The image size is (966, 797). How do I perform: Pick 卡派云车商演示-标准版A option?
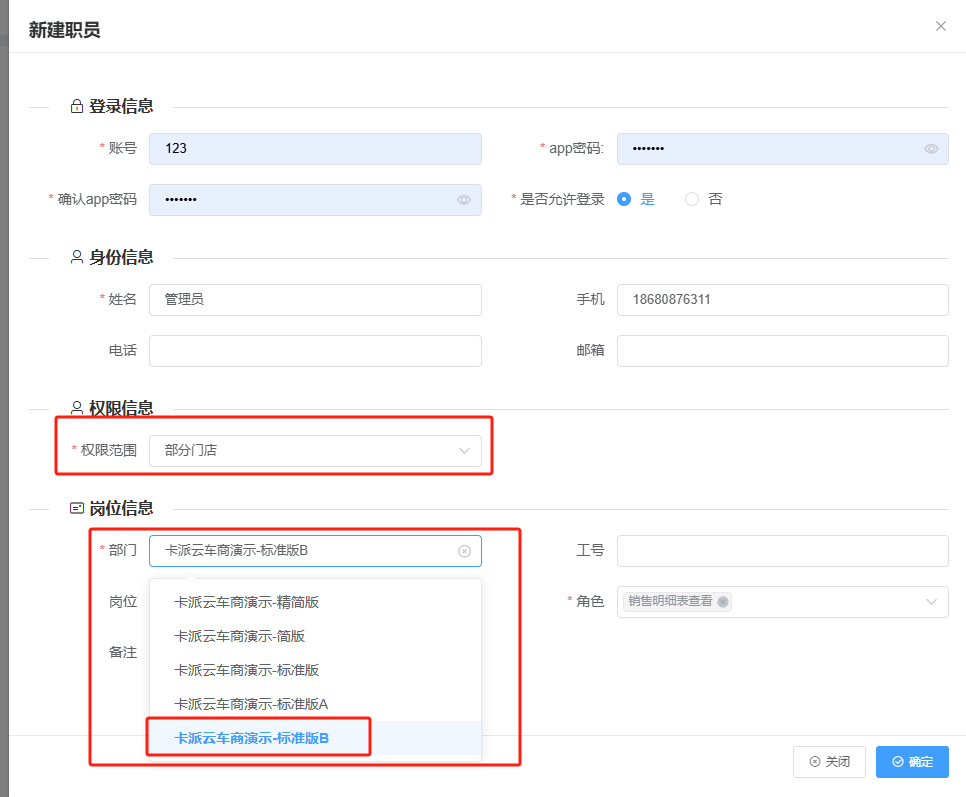pos(251,704)
